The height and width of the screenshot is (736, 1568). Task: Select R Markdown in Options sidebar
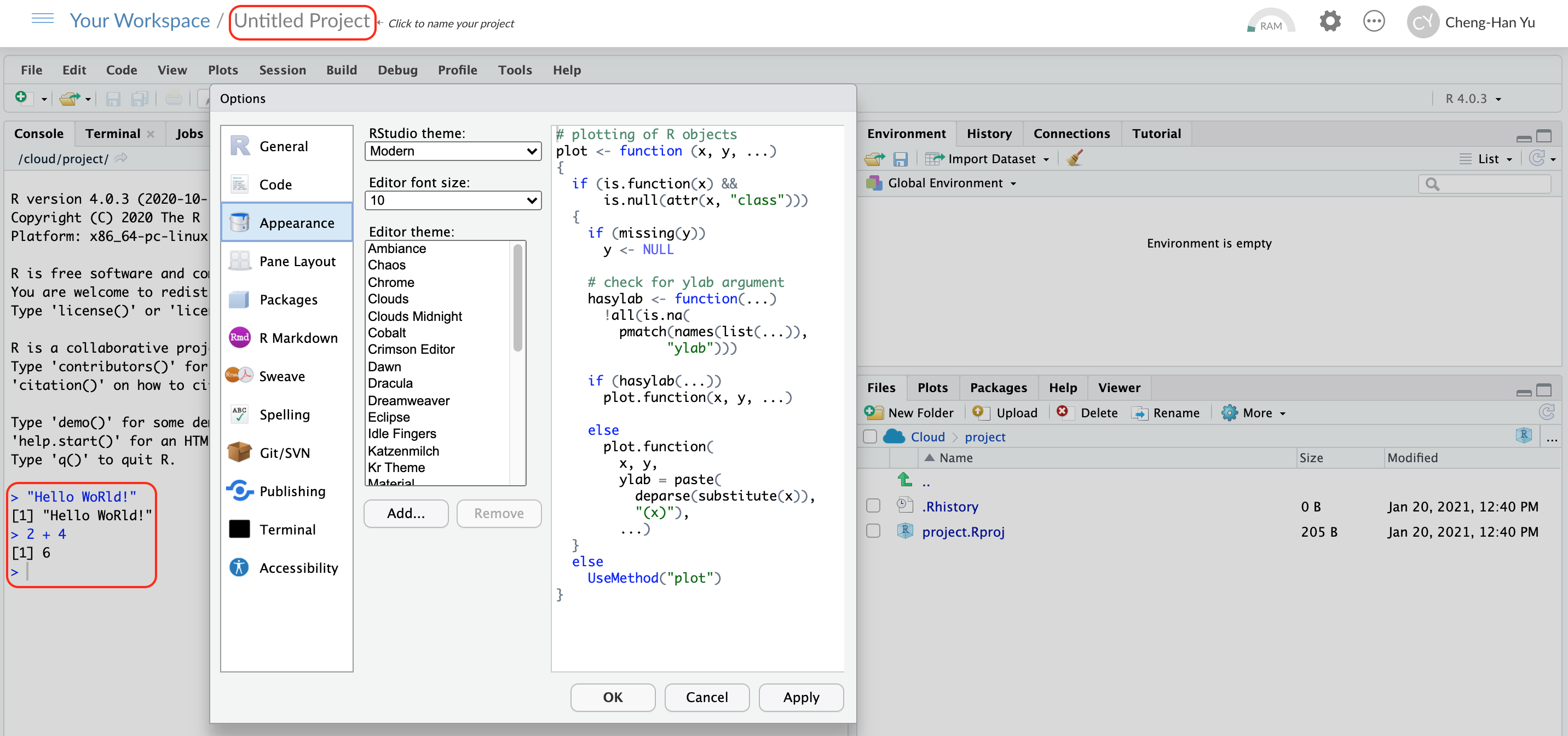point(287,338)
